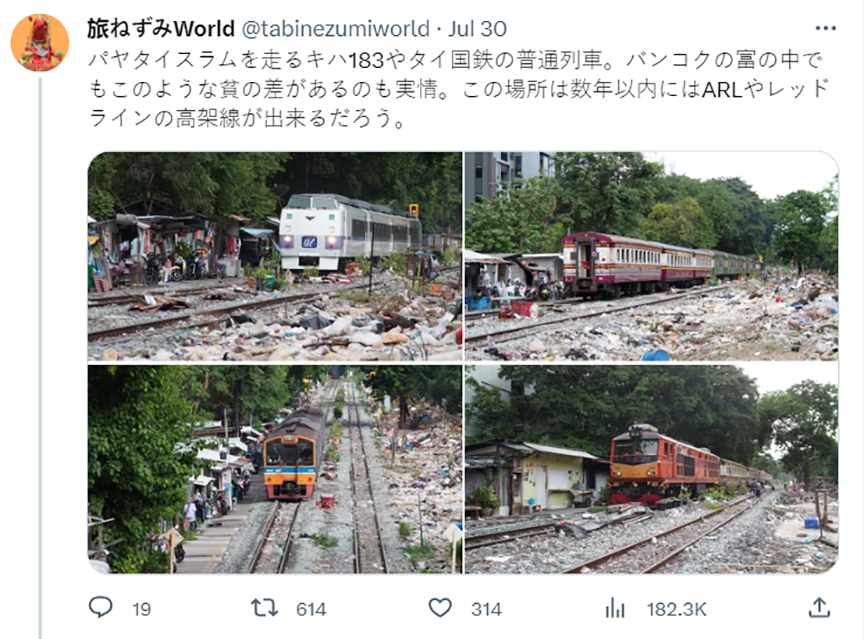Open the overhead orange railcar photo
The width and height of the screenshot is (864, 639).
(x=274, y=469)
